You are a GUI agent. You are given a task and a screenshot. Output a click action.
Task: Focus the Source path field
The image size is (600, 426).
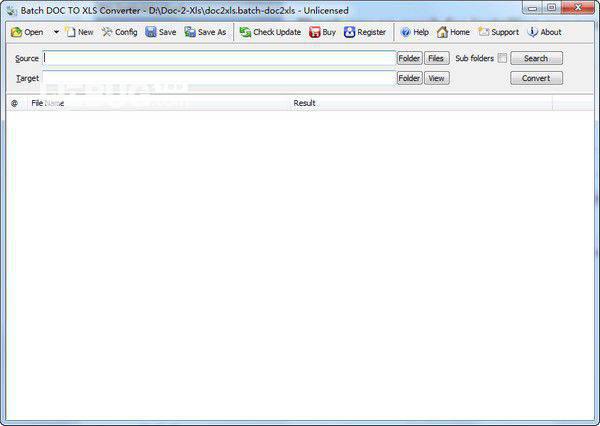pyautogui.click(x=219, y=58)
